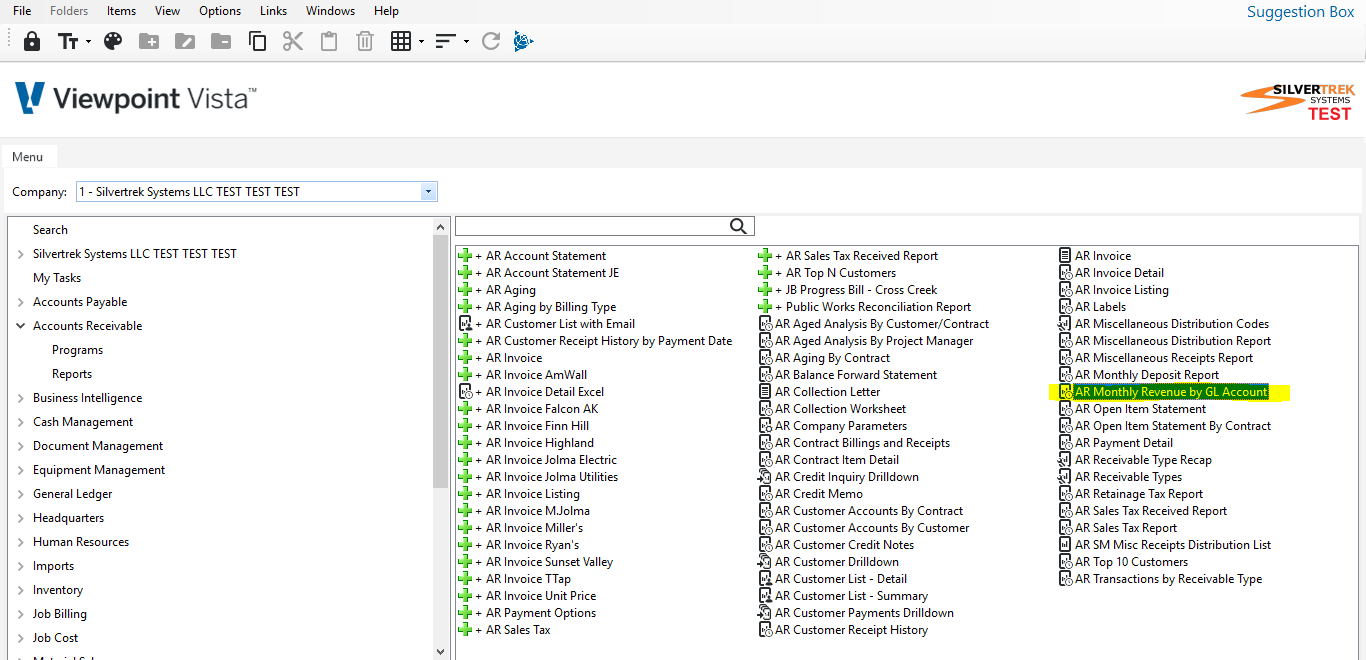Click the lock icon in the toolbar
The image size is (1366, 660).
32,41
